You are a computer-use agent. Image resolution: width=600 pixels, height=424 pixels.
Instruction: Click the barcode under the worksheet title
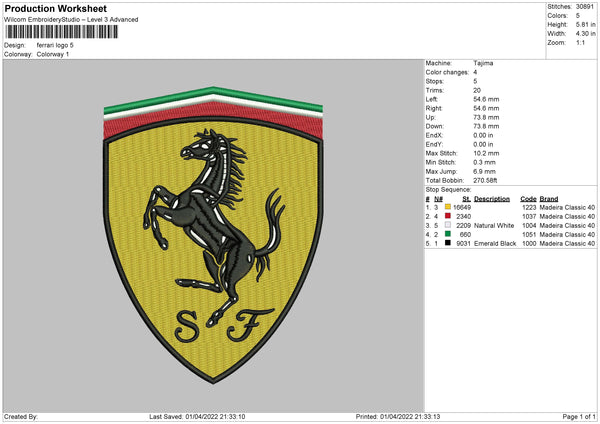click(x=61, y=32)
